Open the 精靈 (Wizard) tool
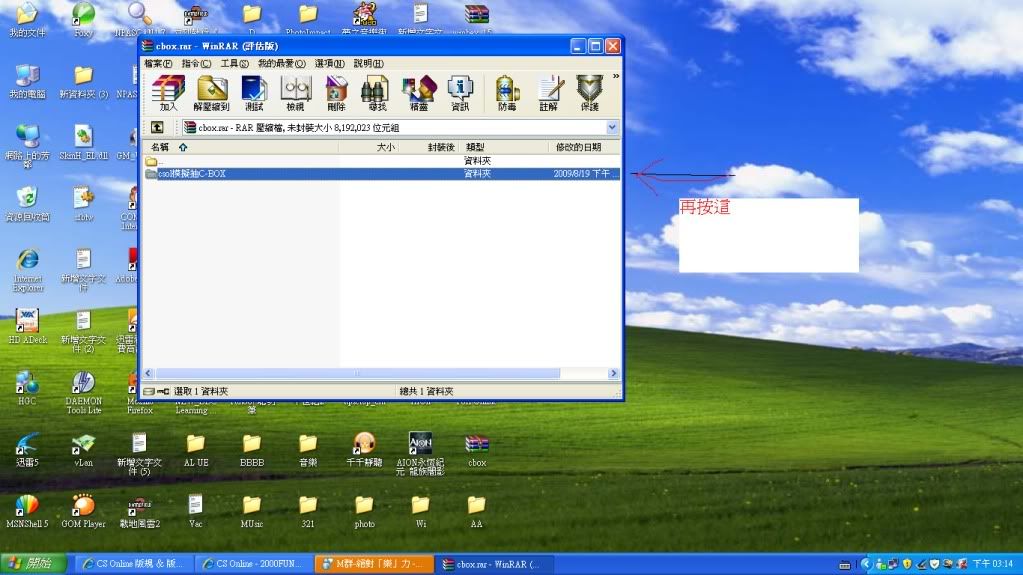Screen dimensions: 1023x575 [419, 92]
